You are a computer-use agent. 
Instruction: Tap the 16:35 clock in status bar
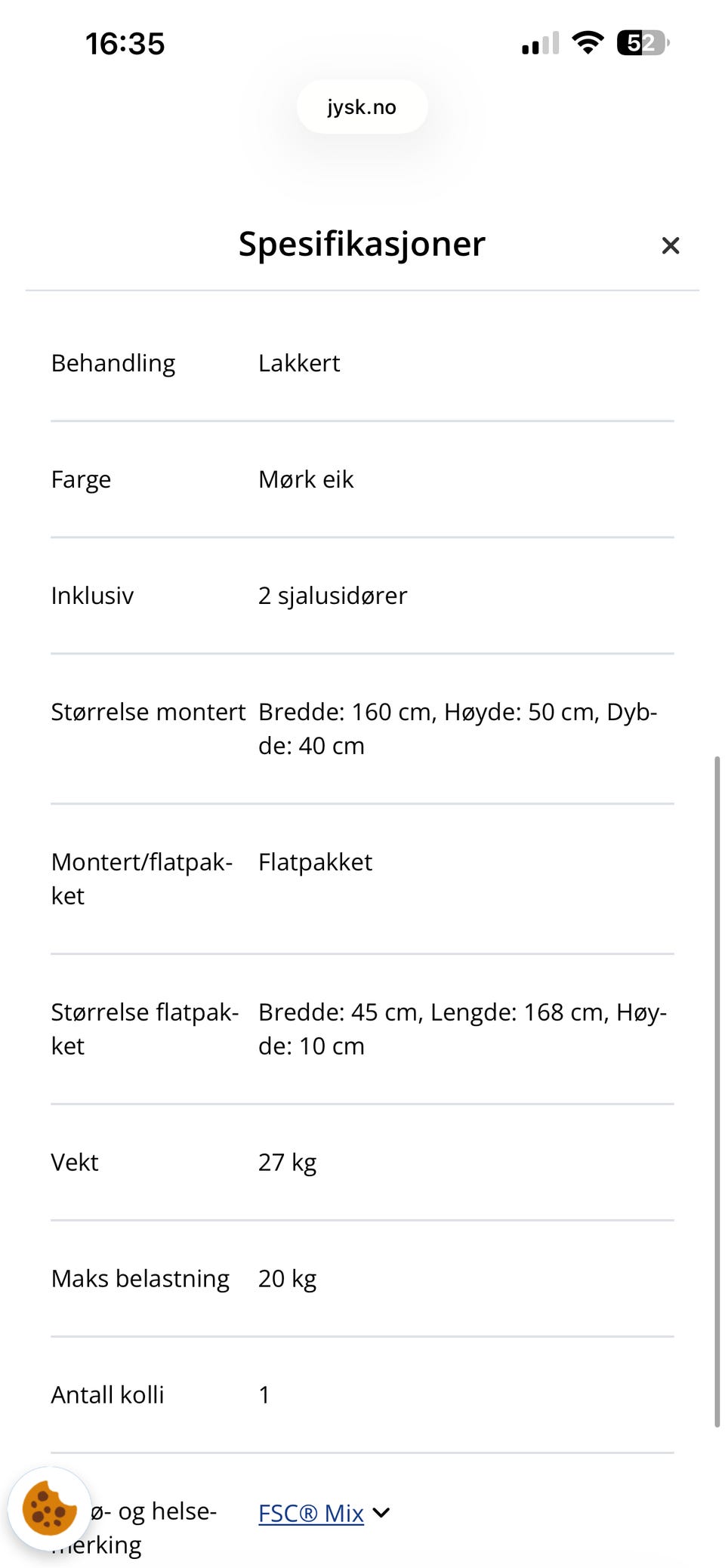click(125, 44)
